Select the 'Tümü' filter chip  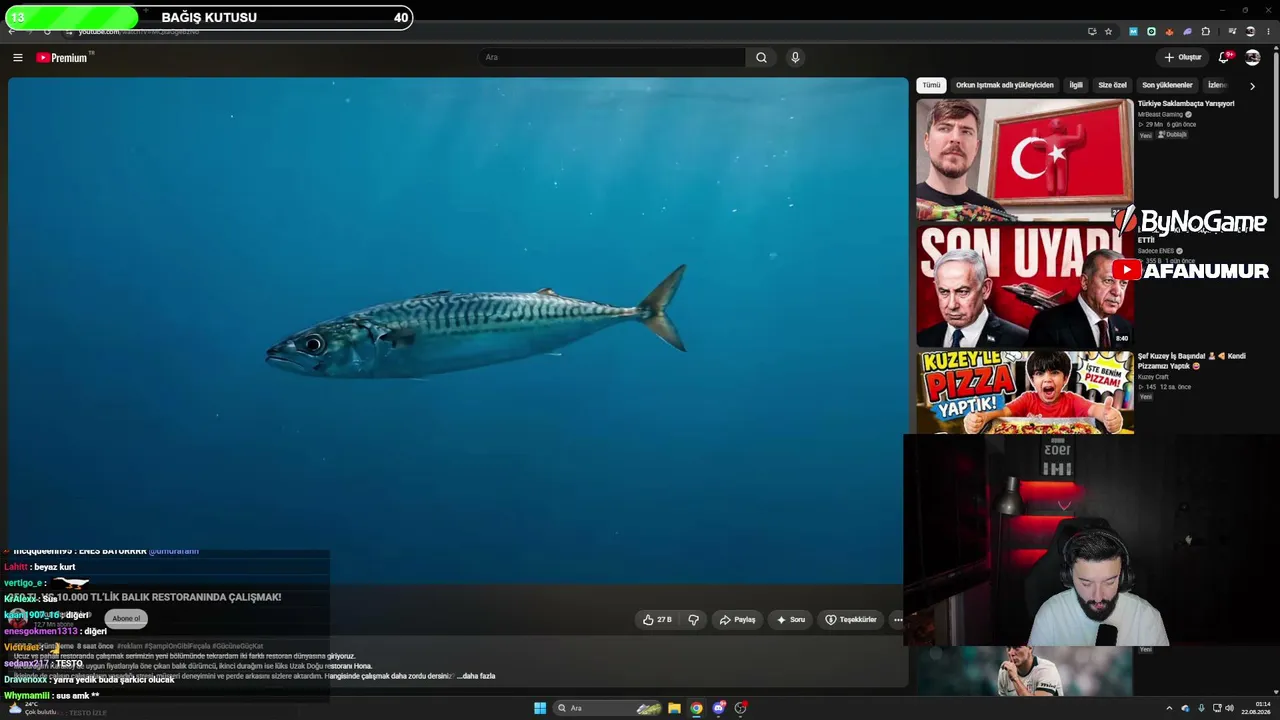(x=931, y=86)
